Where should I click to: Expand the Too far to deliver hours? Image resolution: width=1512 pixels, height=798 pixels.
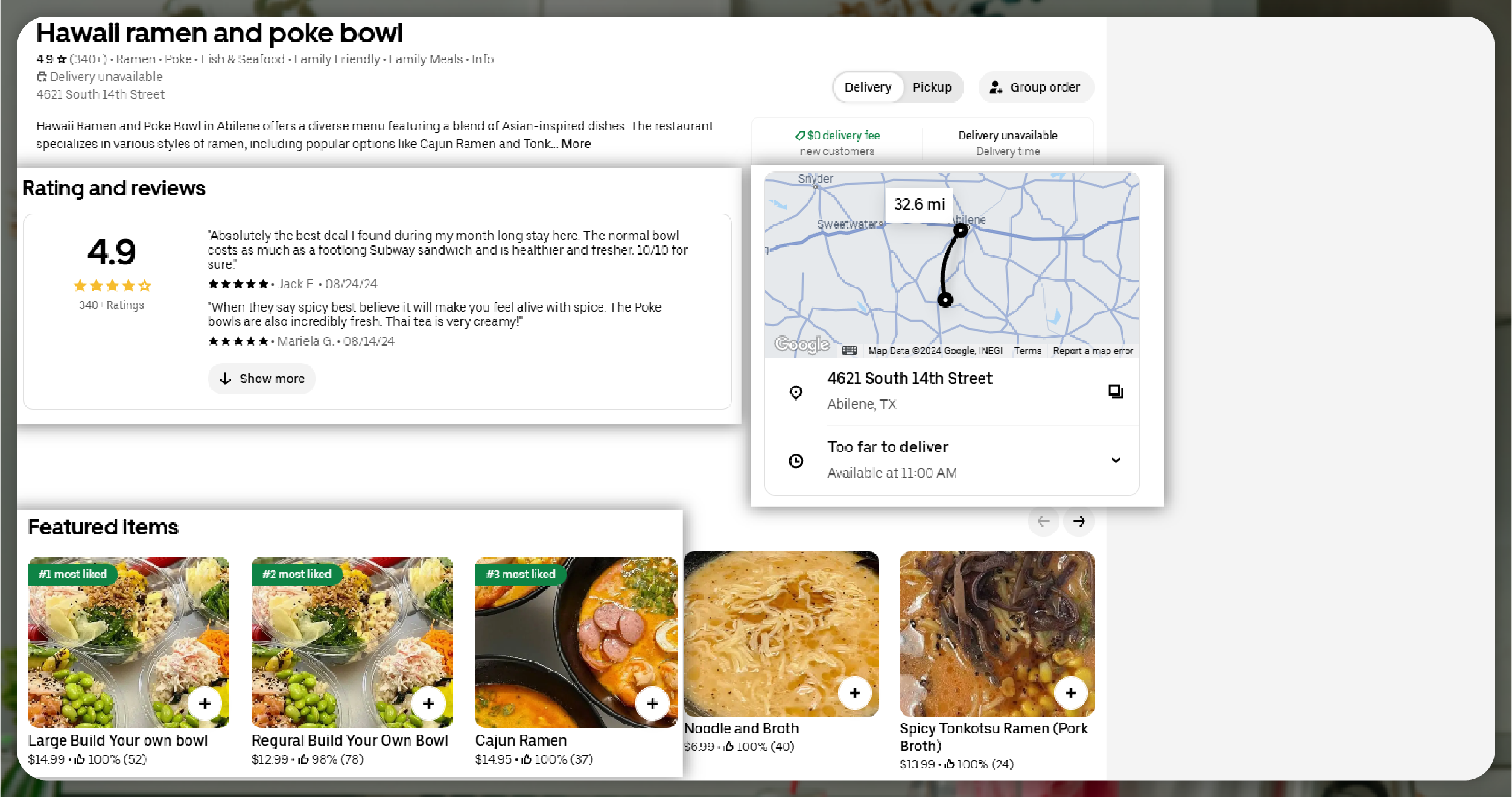pos(1116,460)
